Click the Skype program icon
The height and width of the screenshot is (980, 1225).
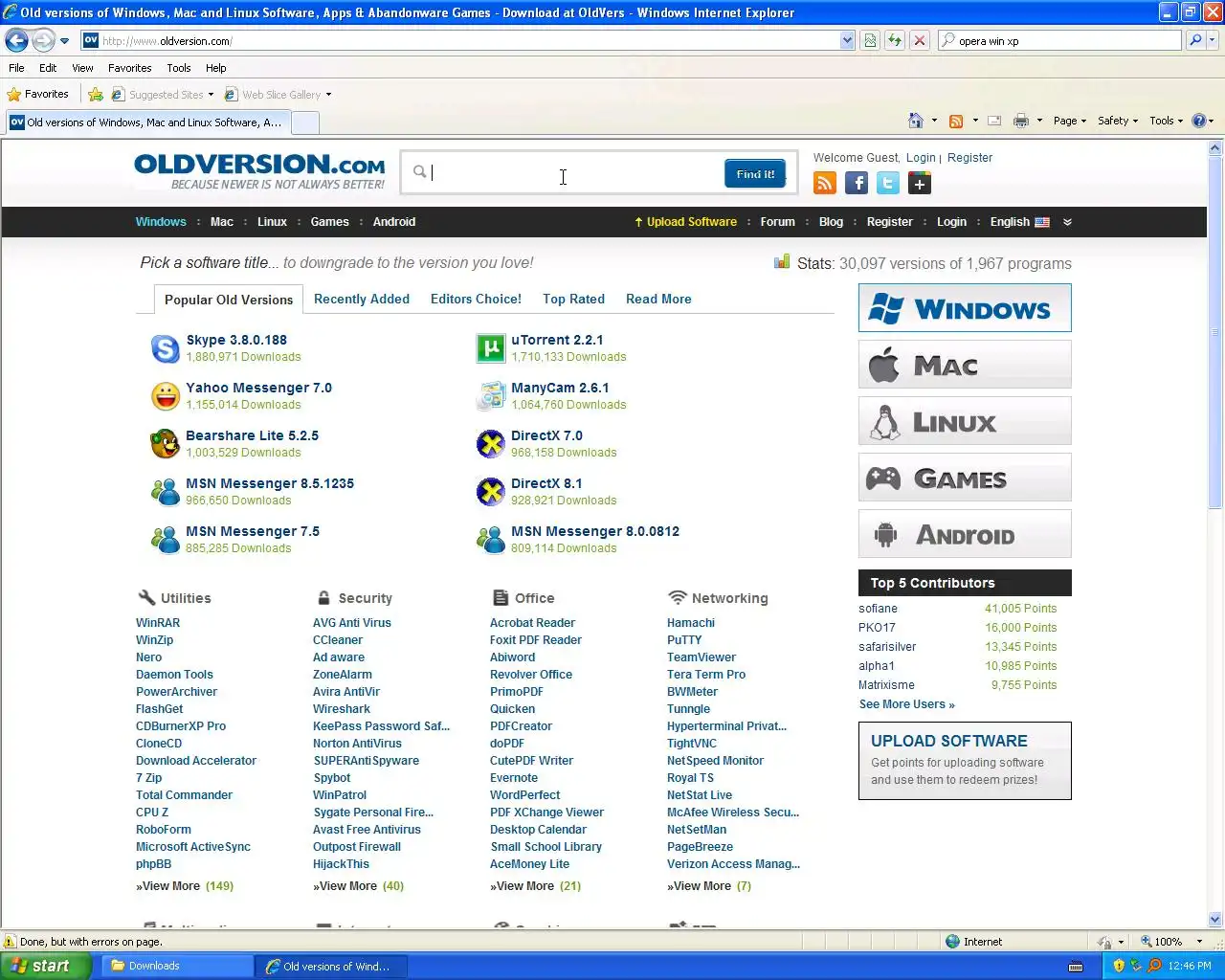coord(165,348)
